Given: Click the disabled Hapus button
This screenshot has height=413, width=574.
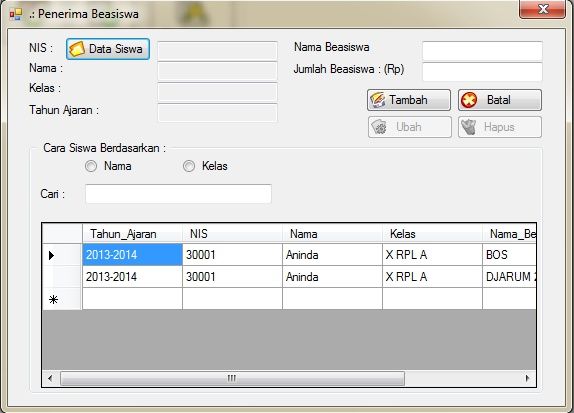Looking at the screenshot, I should [500, 127].
